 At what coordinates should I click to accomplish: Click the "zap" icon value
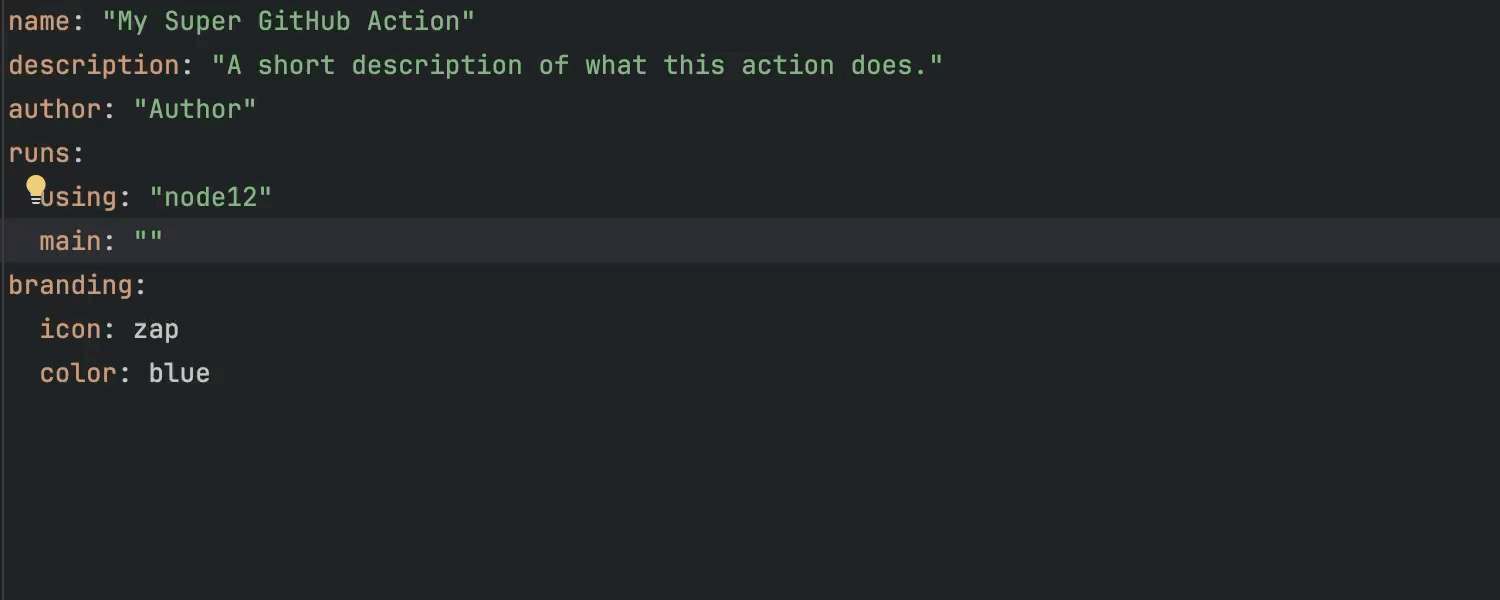[x=156, y=329]
